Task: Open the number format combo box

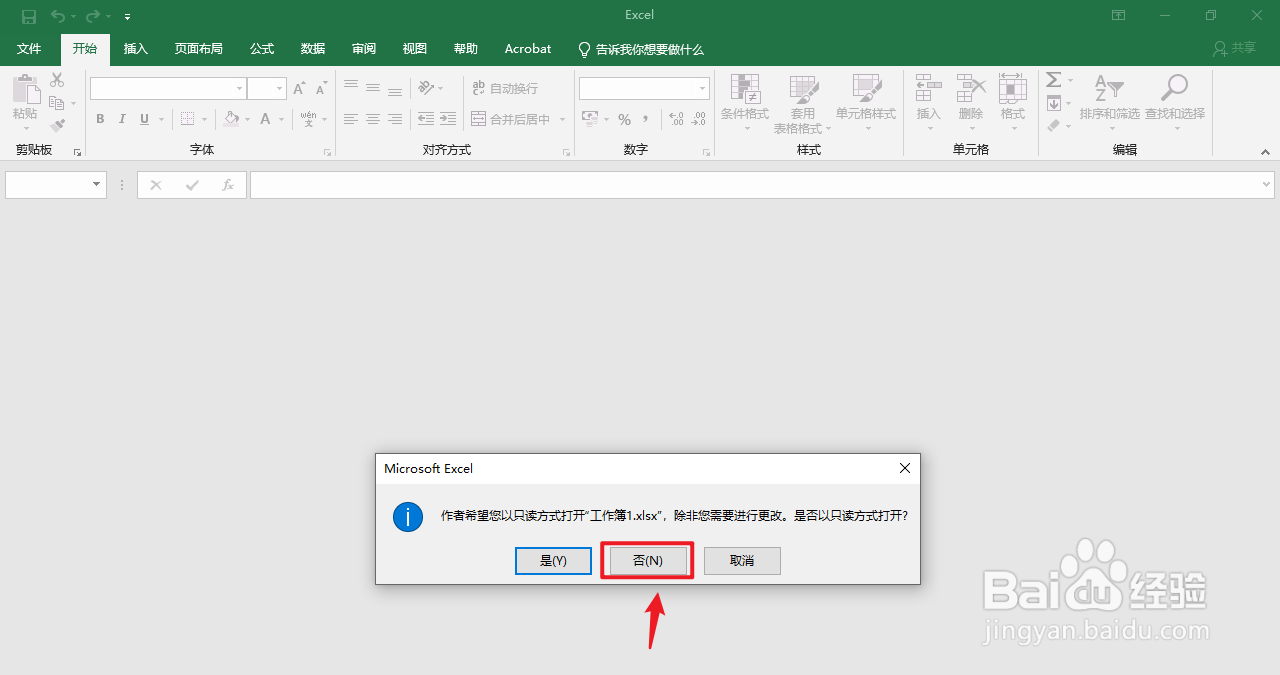Action: 644,89
